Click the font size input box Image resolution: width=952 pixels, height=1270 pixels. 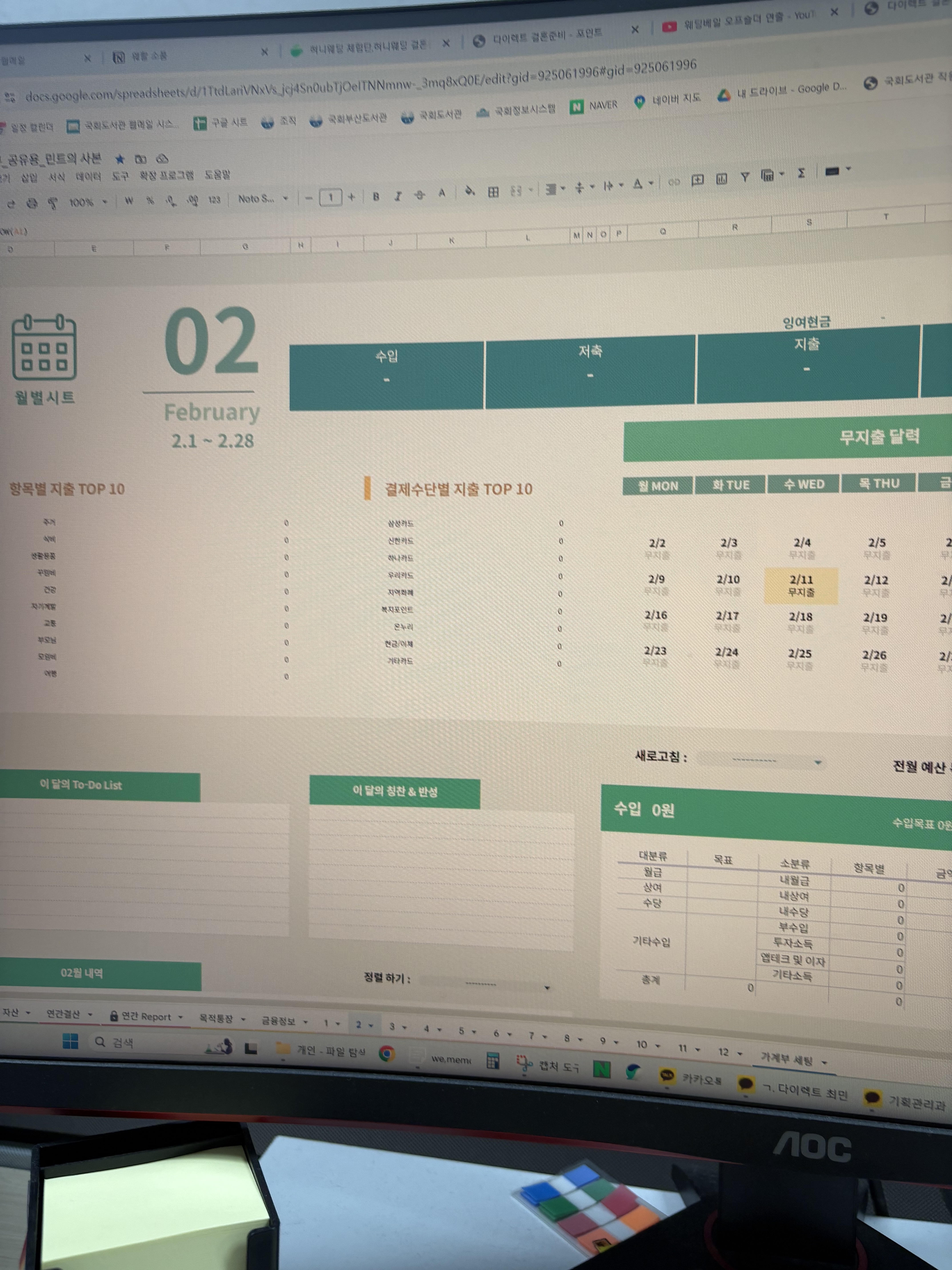tap(330, 197)
